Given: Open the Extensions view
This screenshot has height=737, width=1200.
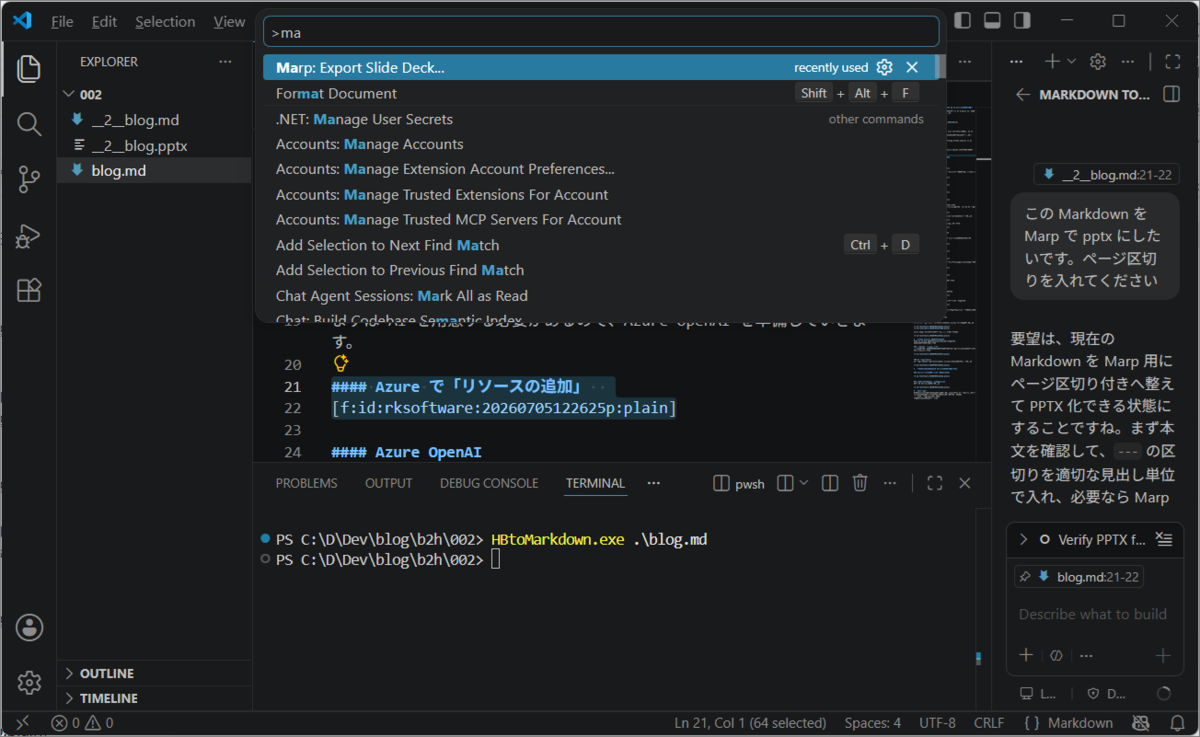Looking at the screenshot, I should [x=29, y=291].
